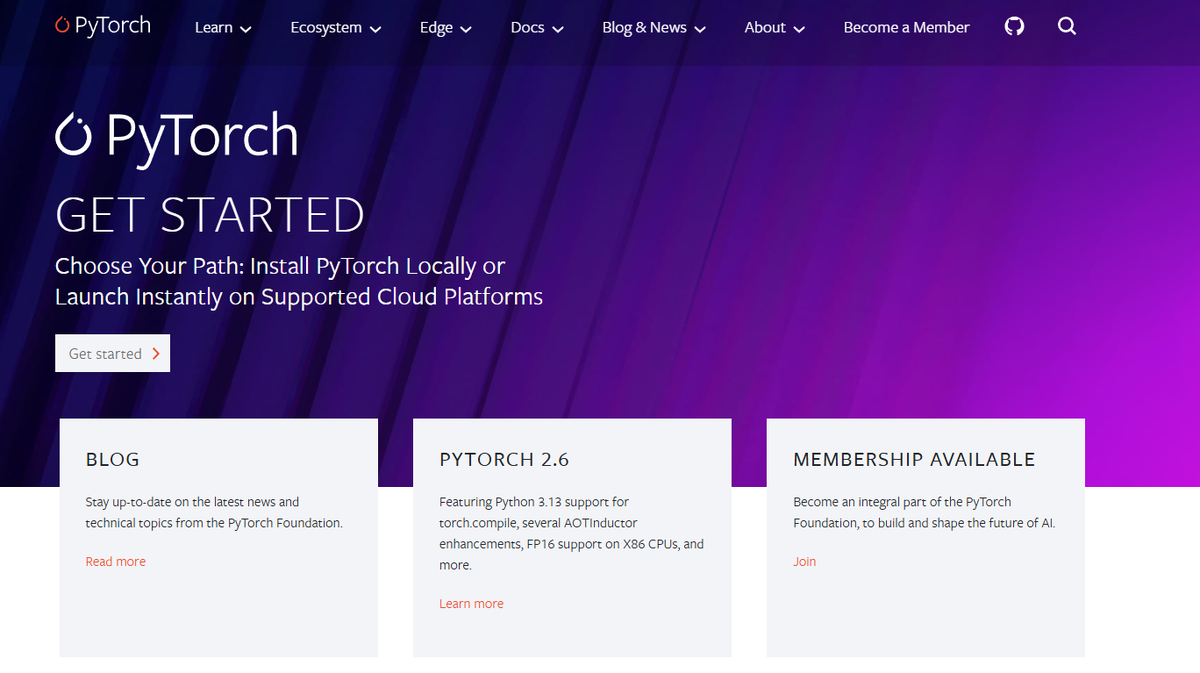This screenshot has height=673, width=1200.
Task: Open the Blog & News menu
Action: [654, 28]
